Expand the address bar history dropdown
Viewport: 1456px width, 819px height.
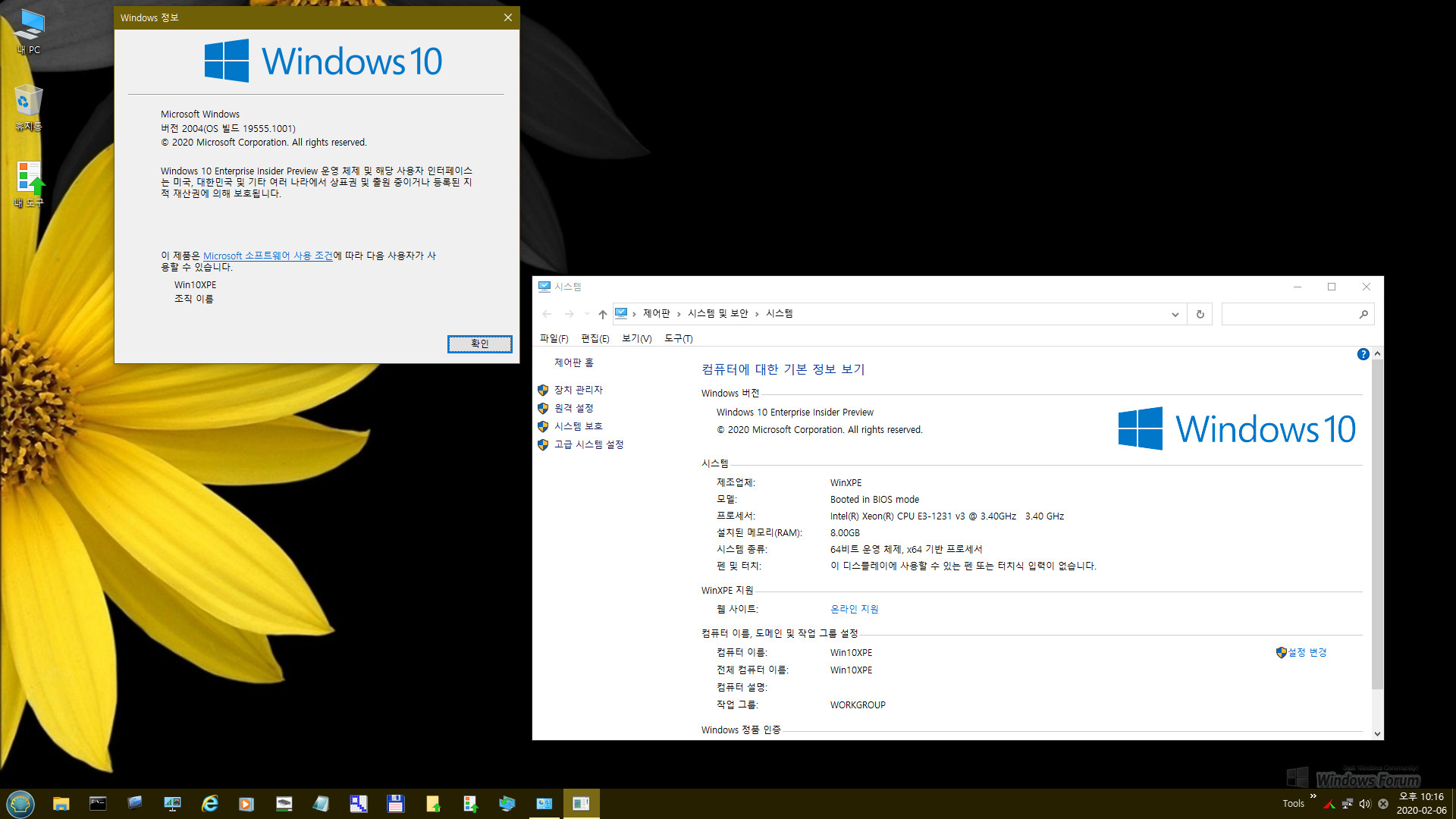coord(1175,314)
